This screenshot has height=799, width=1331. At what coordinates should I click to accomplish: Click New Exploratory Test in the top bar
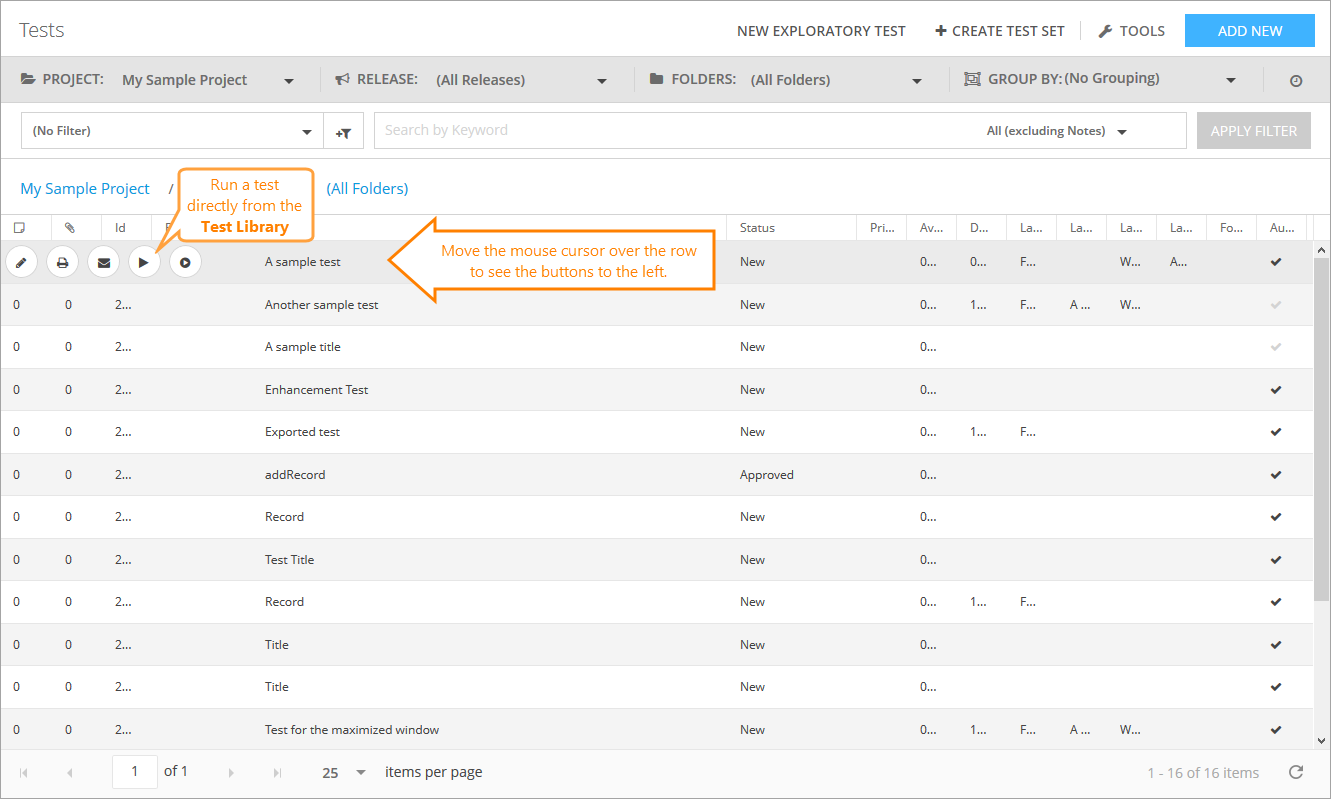[x=821, y=31]
